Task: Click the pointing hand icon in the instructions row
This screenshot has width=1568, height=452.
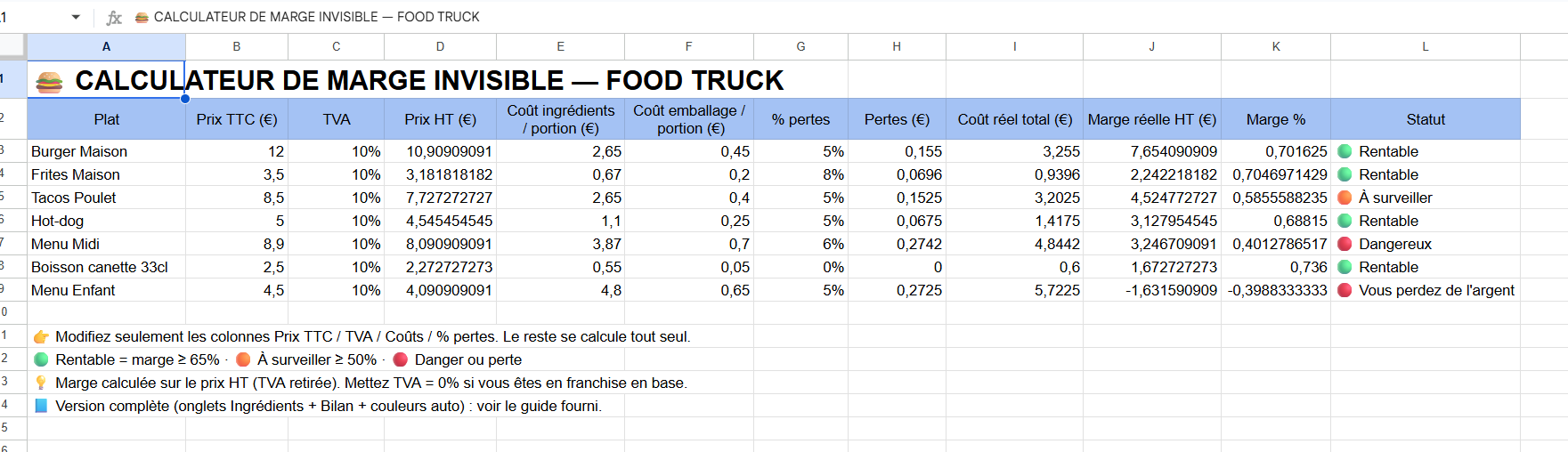Action: click(x=41, y=336)
